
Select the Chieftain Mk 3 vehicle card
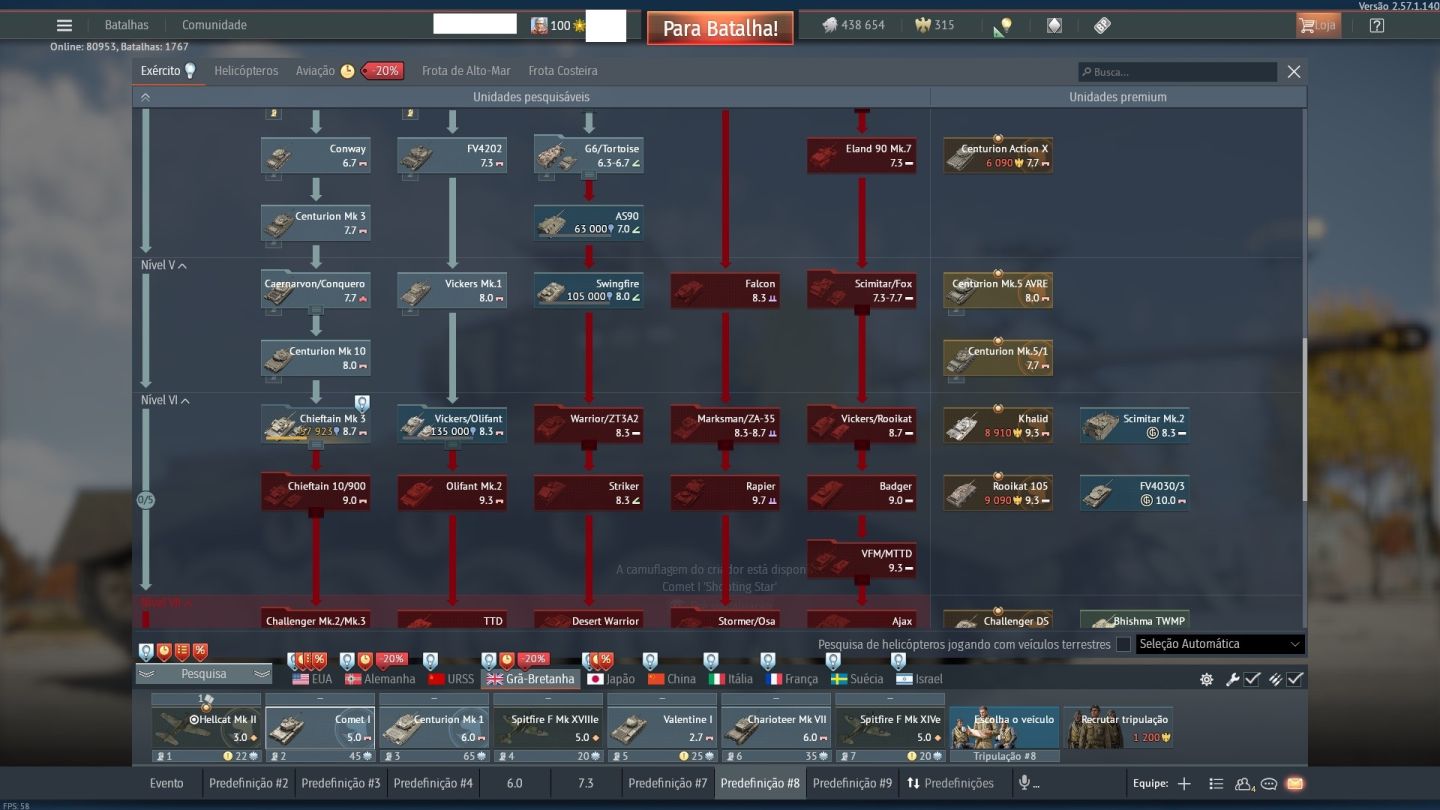[x=316, y=425]
